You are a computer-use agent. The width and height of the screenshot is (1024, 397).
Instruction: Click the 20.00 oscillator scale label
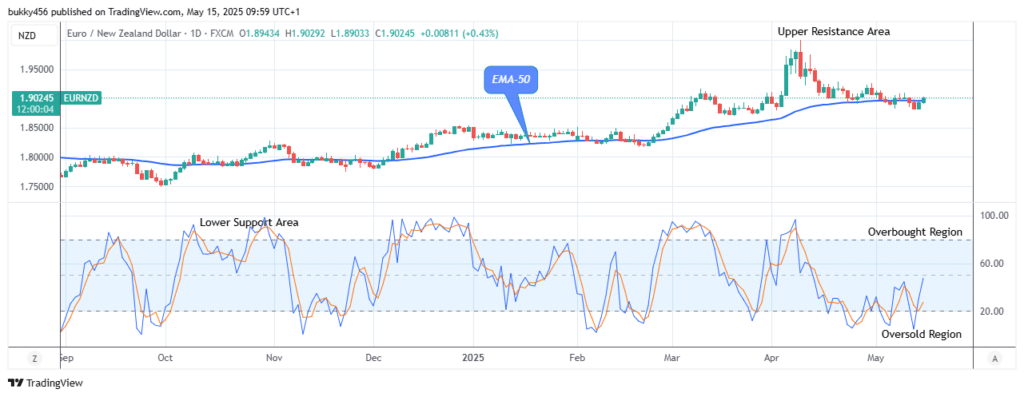coord(991,311)
